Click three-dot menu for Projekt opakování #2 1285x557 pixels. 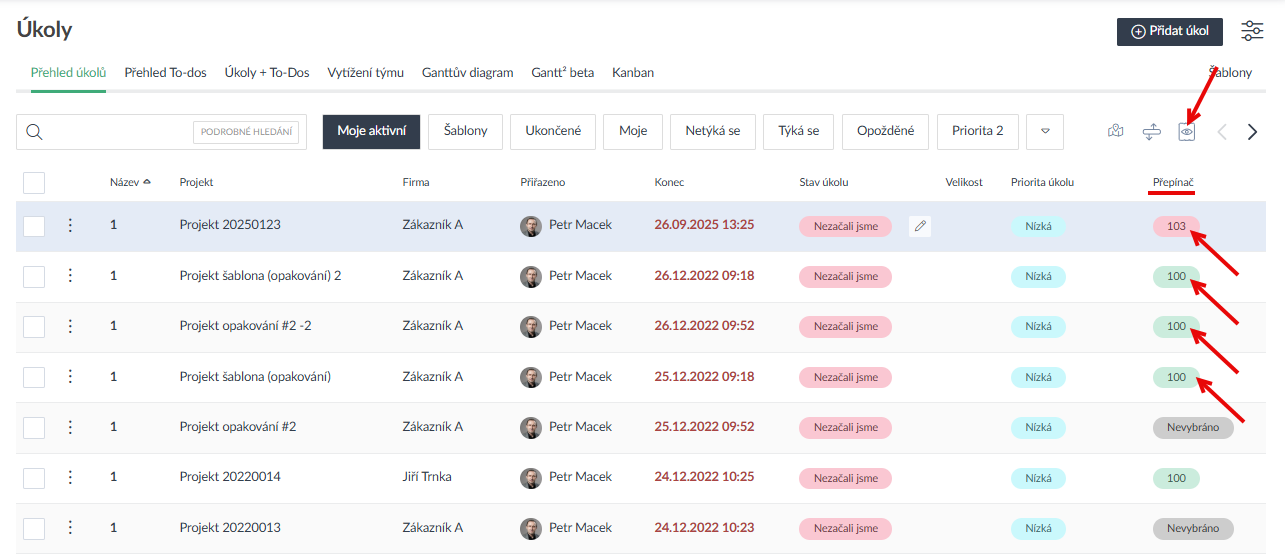coord(70,427)
